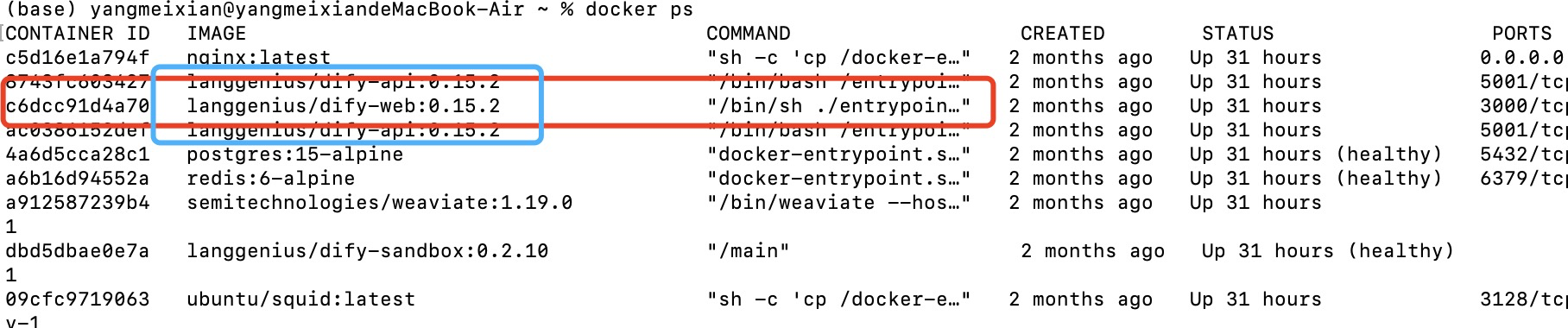
Task: Click the "/main" command text
Action: coord(749,251)
